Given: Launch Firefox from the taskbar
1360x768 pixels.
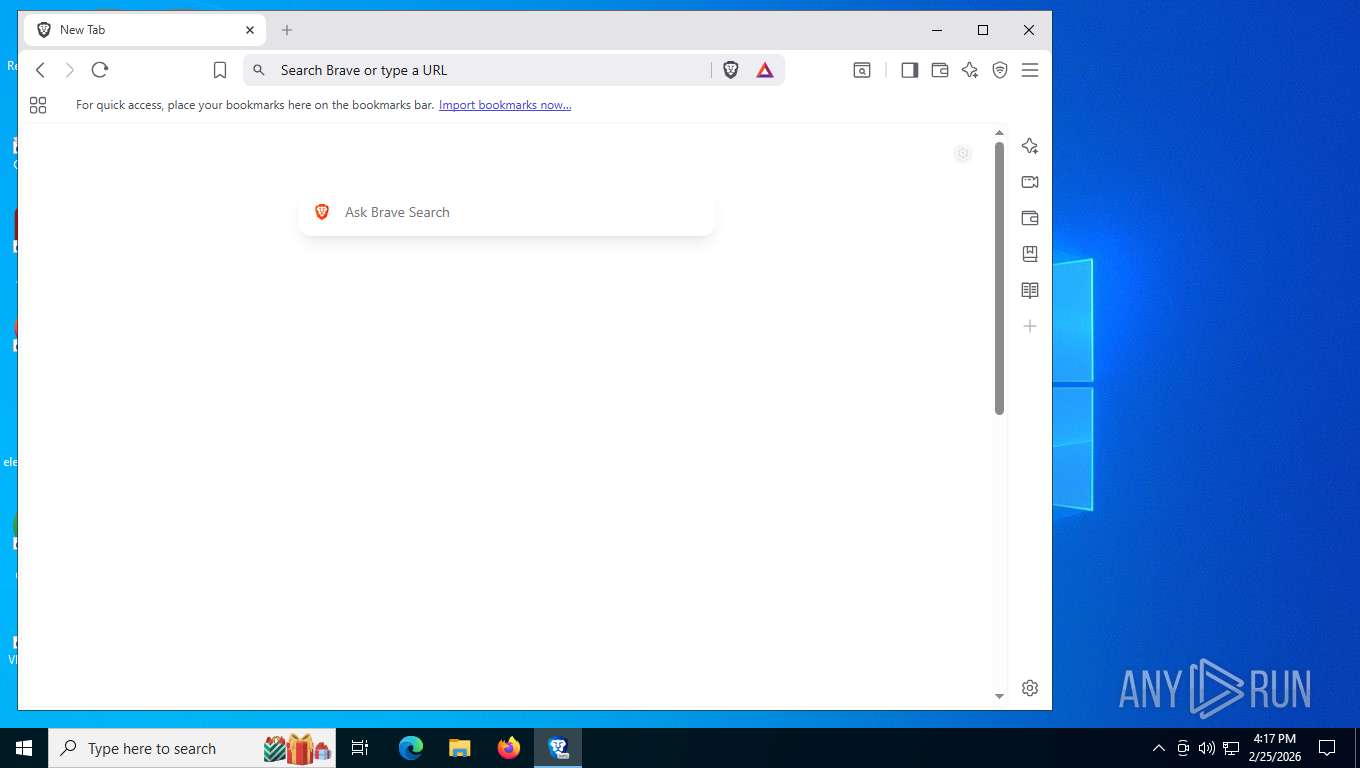Looking at the screenshot, I should (509, 748).
